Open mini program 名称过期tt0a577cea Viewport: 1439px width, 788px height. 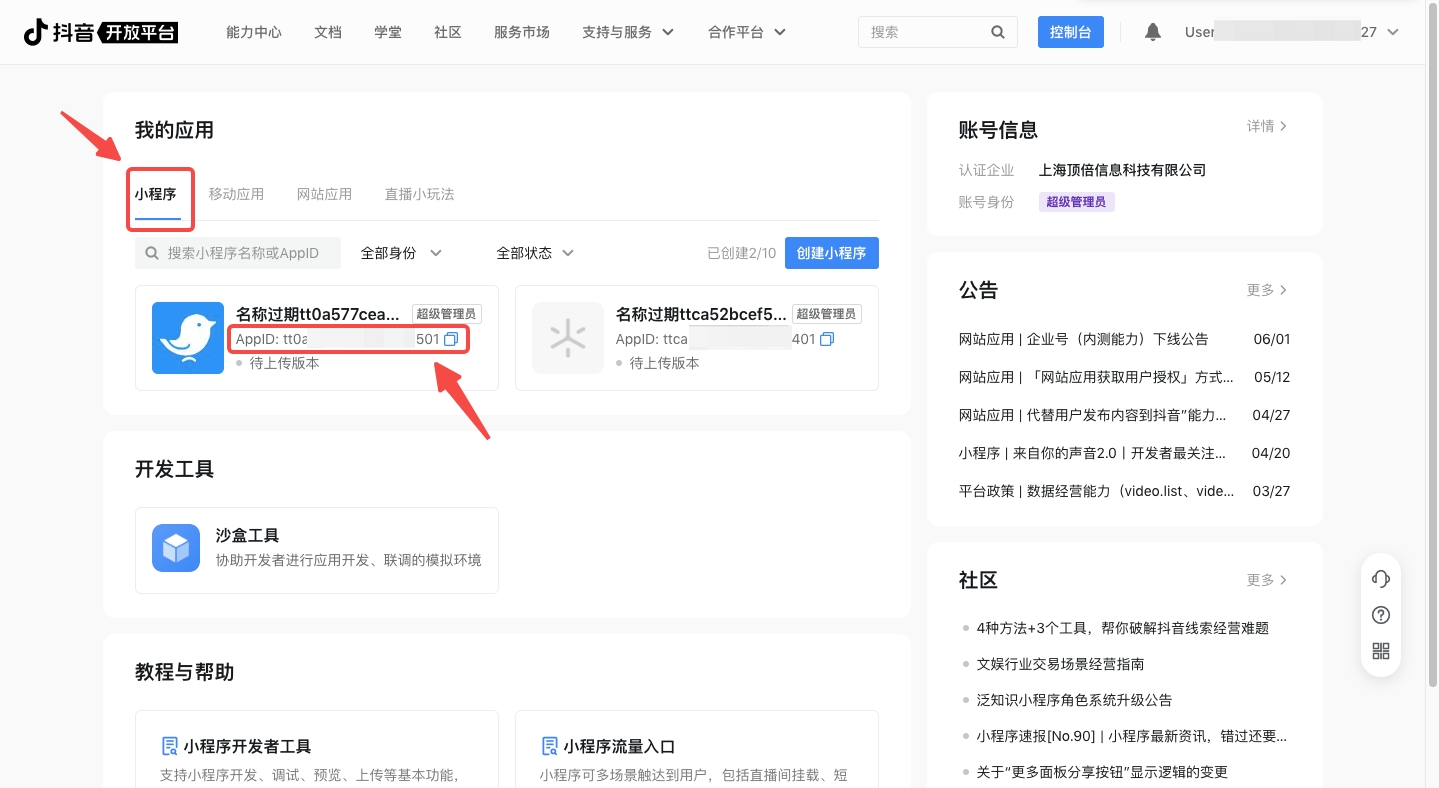tap(317, 338)
